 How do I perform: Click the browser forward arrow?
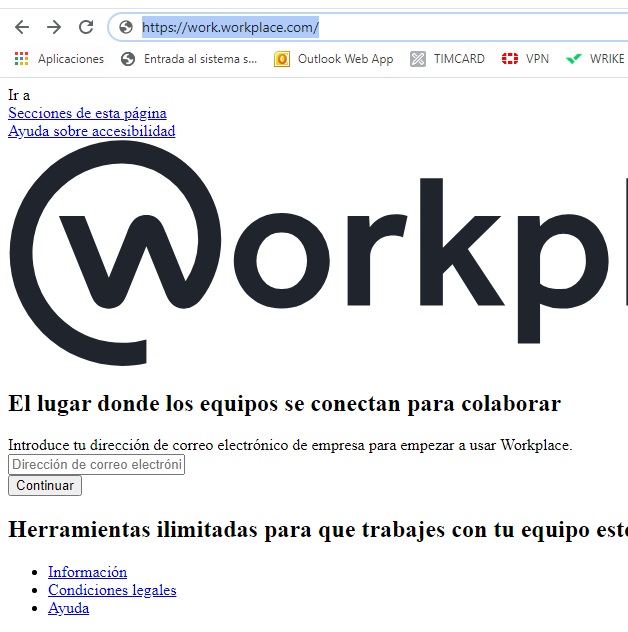(x=54, y=27)
